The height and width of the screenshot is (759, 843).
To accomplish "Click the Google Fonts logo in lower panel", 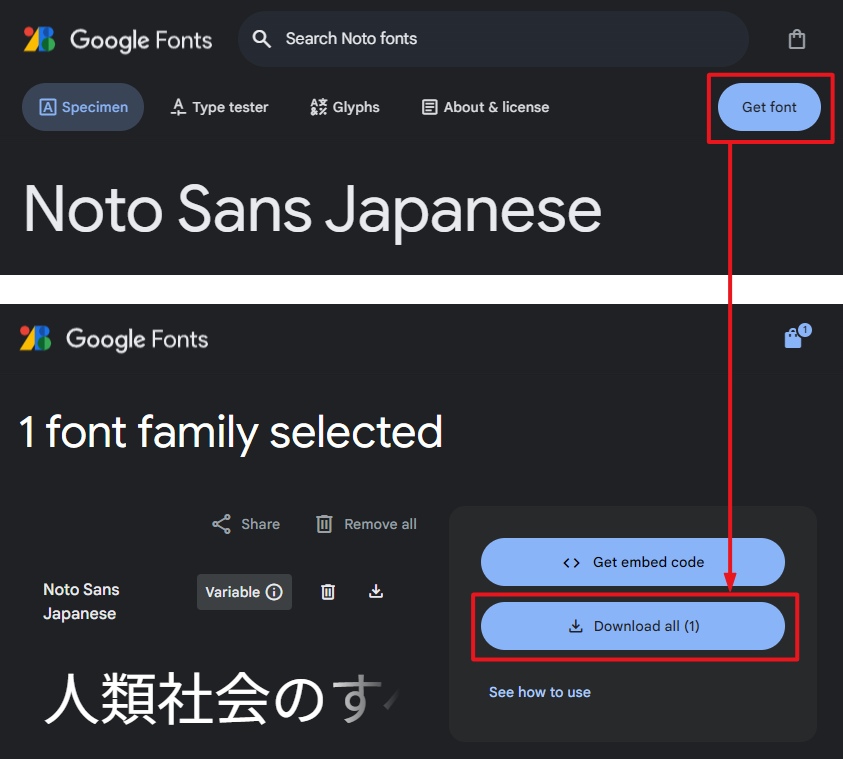I will coord(114,339).
